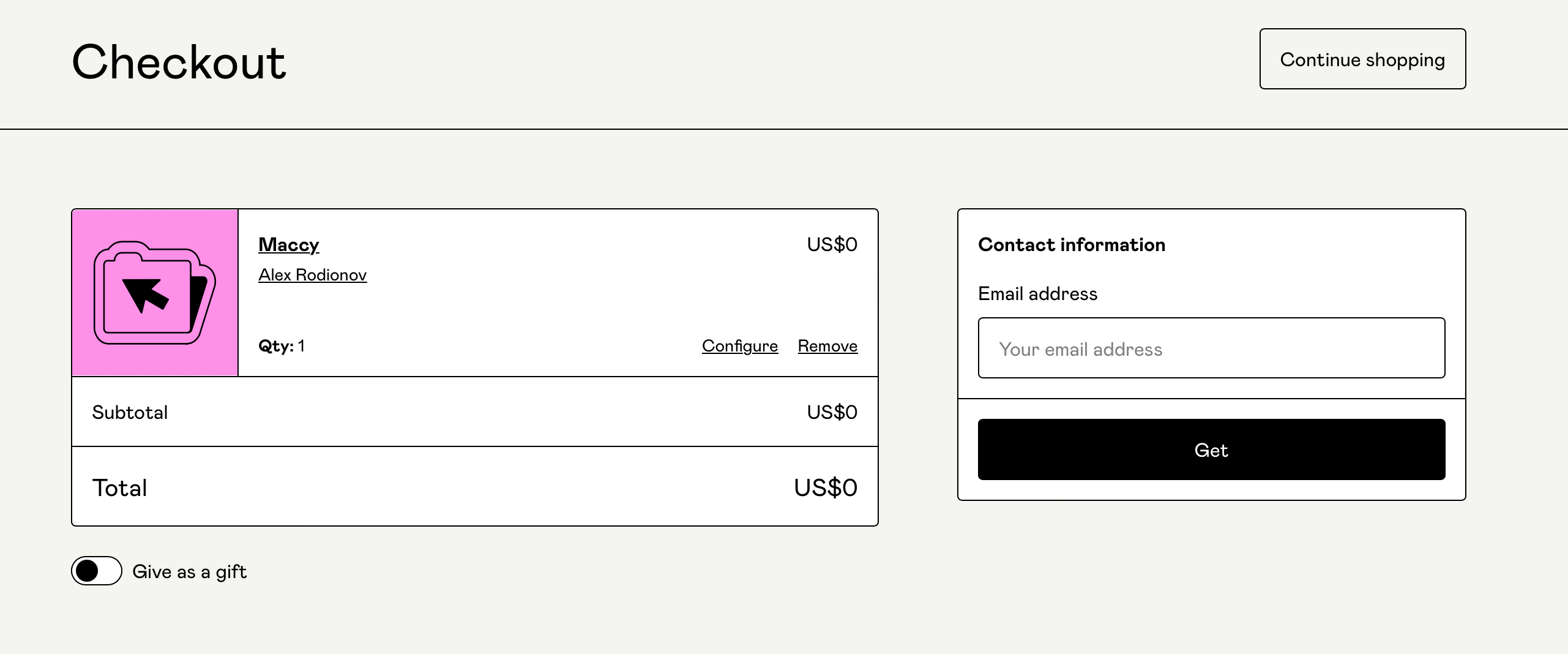Click the Continue shopping button
Image resolution: width=1568 pixels, height=654 pixels.
(1362, 59)
